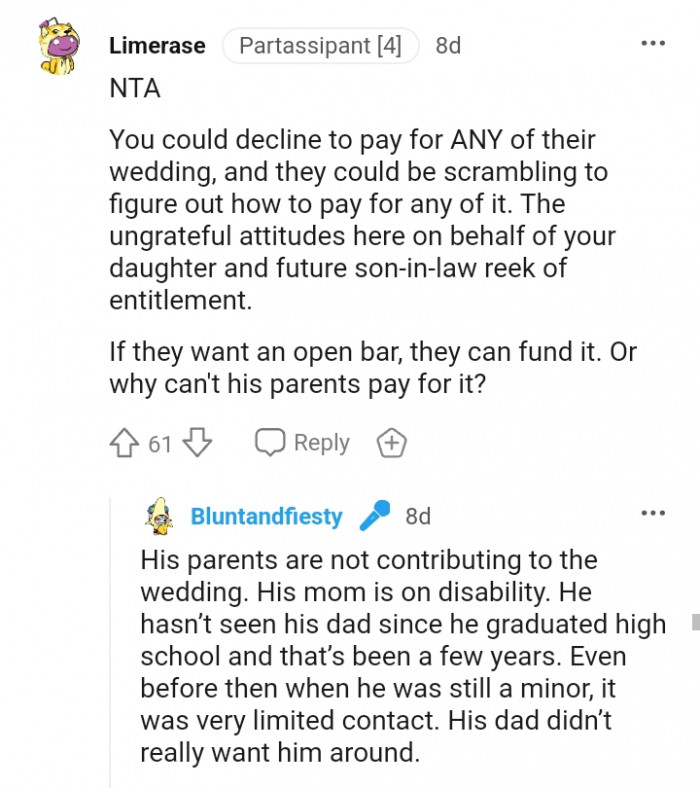The height and width of the screenshot is (788, 700).
Task: Give an award to Limerase's comment
Action: pos(390,442)
